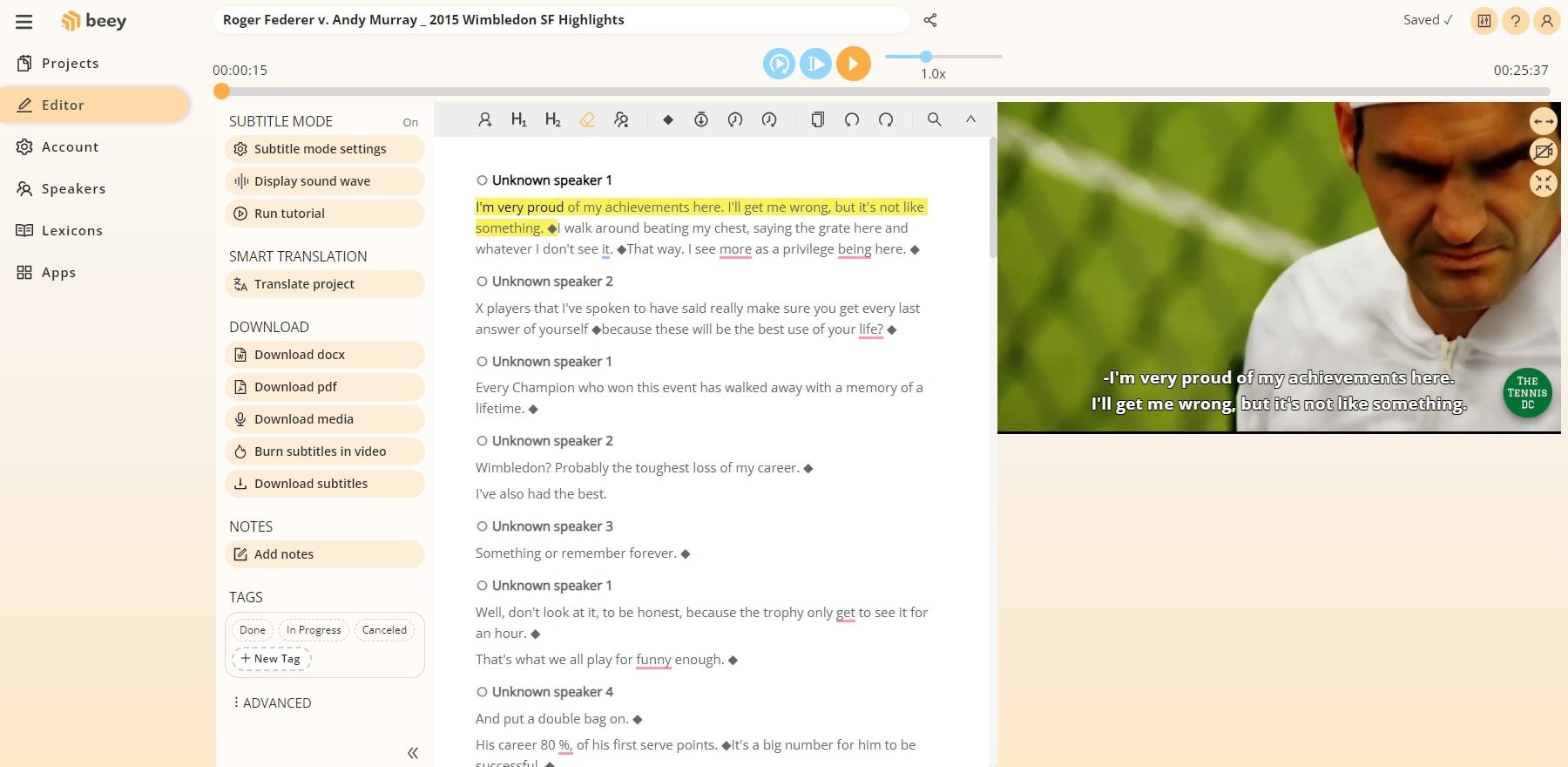The image size is (1568, 767).
Task: Apply the Done tag
Action: coord(253,630)
